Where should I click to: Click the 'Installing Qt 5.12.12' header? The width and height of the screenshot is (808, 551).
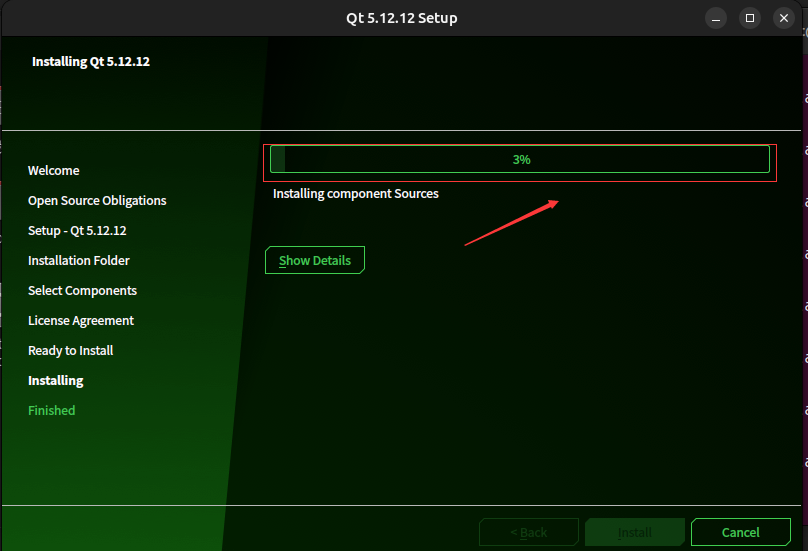click(x=91, y=61)
